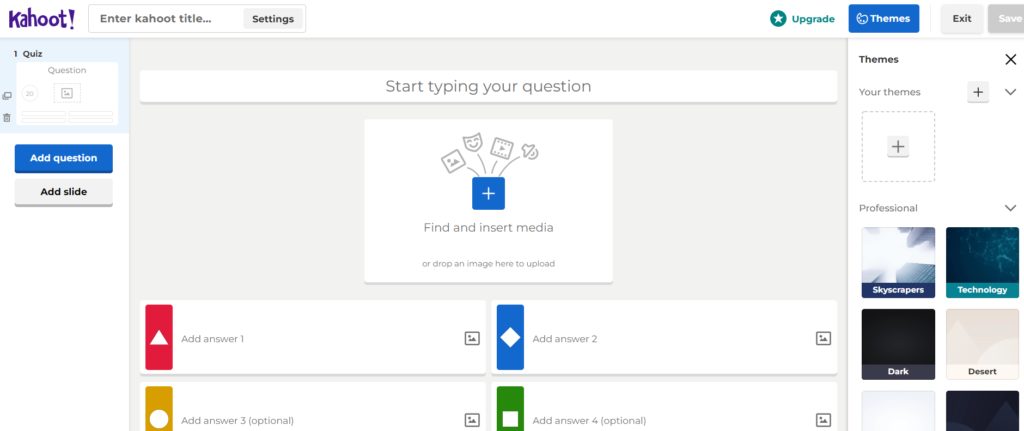Screen dimensions: 1024x431
Task: Add image to answer 2
Action: [824, 338]
